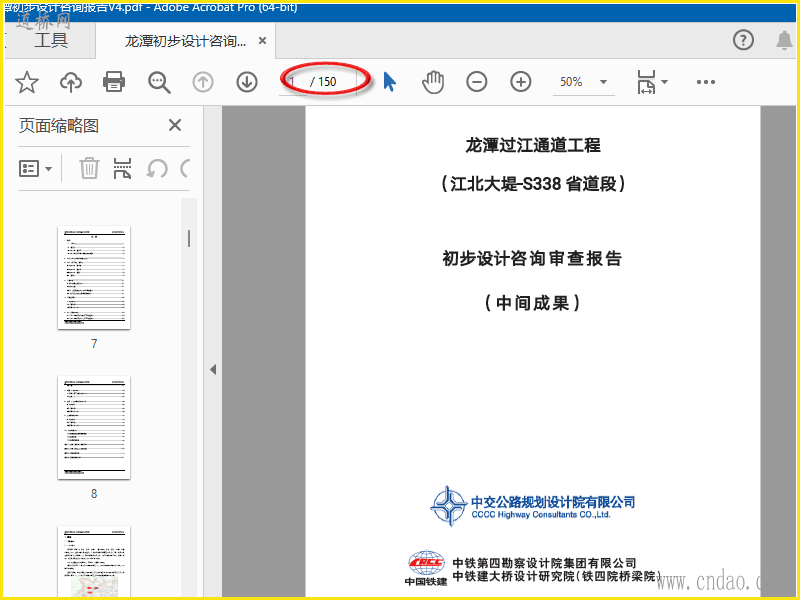Open the more tools ellipsis menu
Screen dimensions: 800x600
click(706, 82)
